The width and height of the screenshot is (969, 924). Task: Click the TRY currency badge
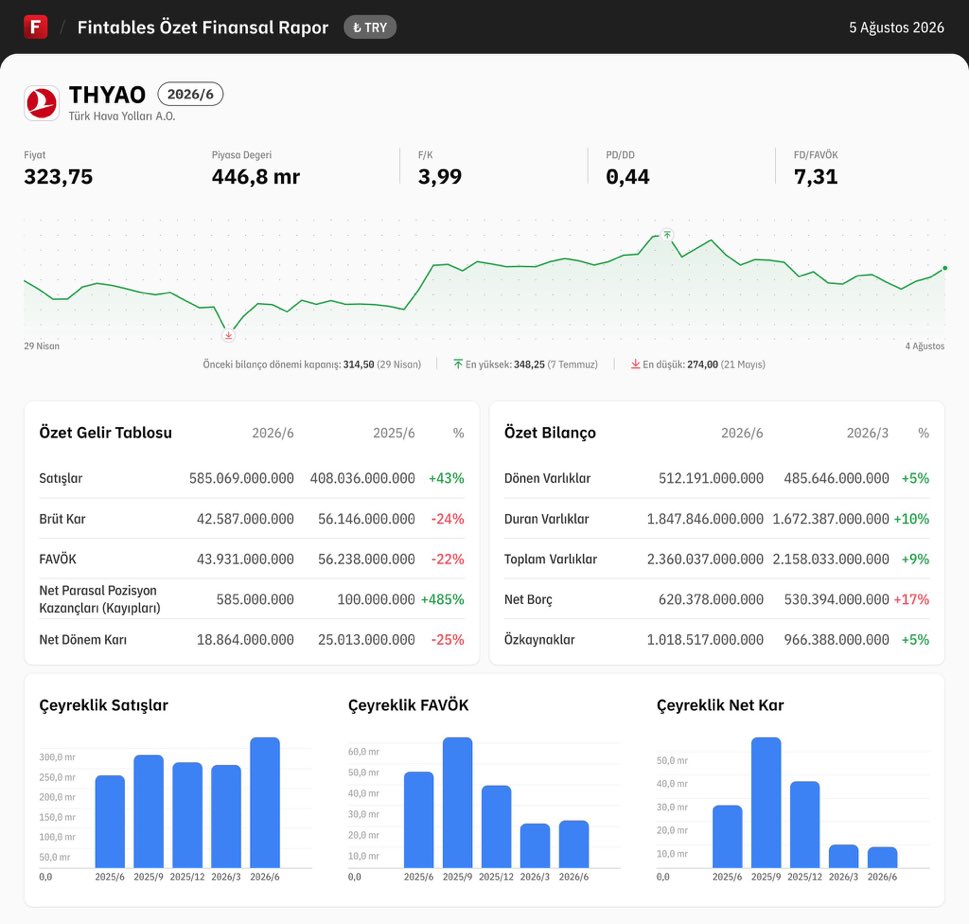point(370,27)
